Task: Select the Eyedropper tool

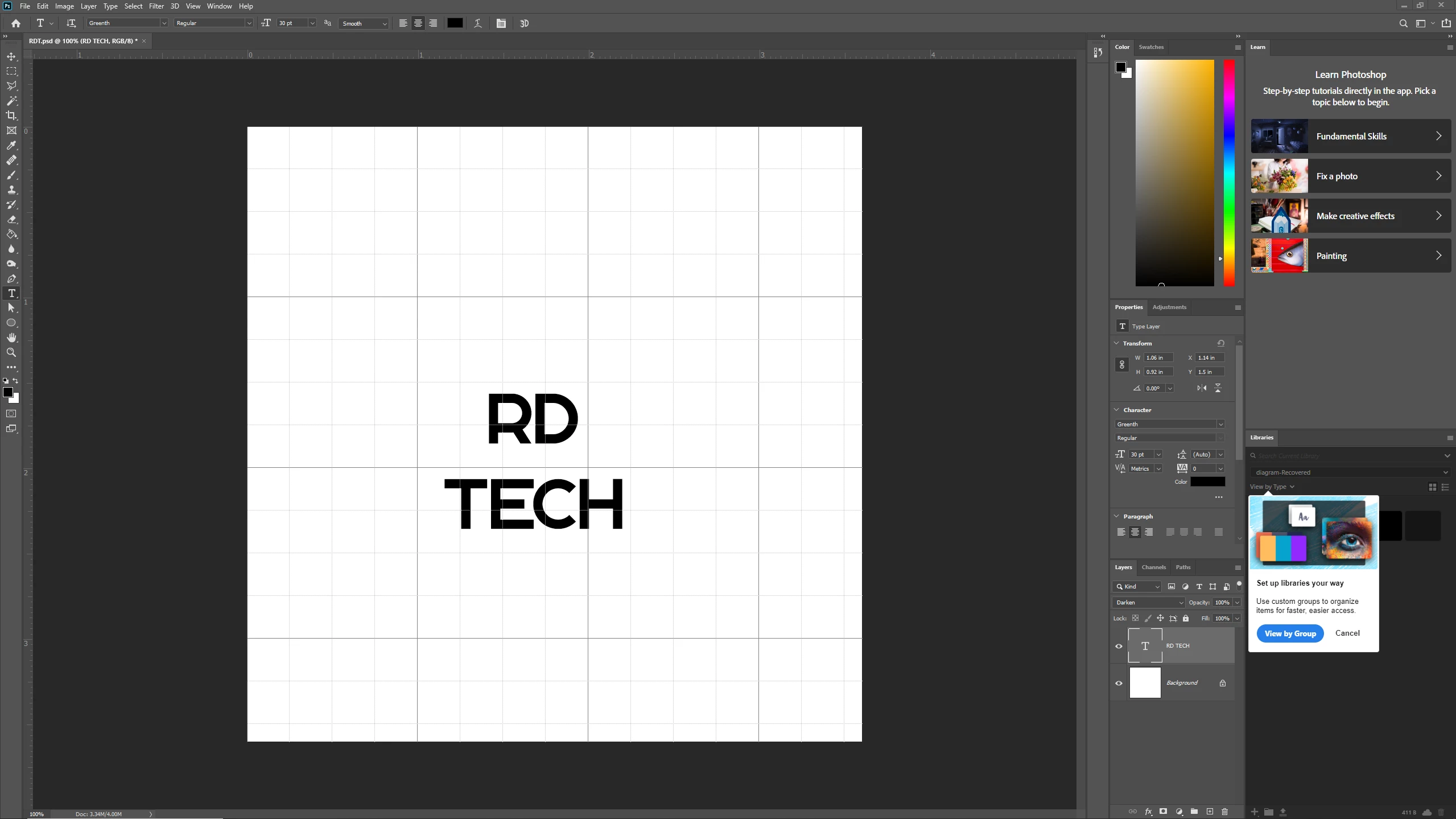Action: 11,145
